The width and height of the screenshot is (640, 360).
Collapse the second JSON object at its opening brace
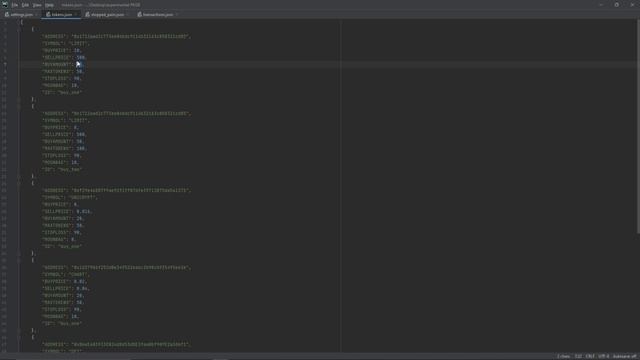click(18, 106)
